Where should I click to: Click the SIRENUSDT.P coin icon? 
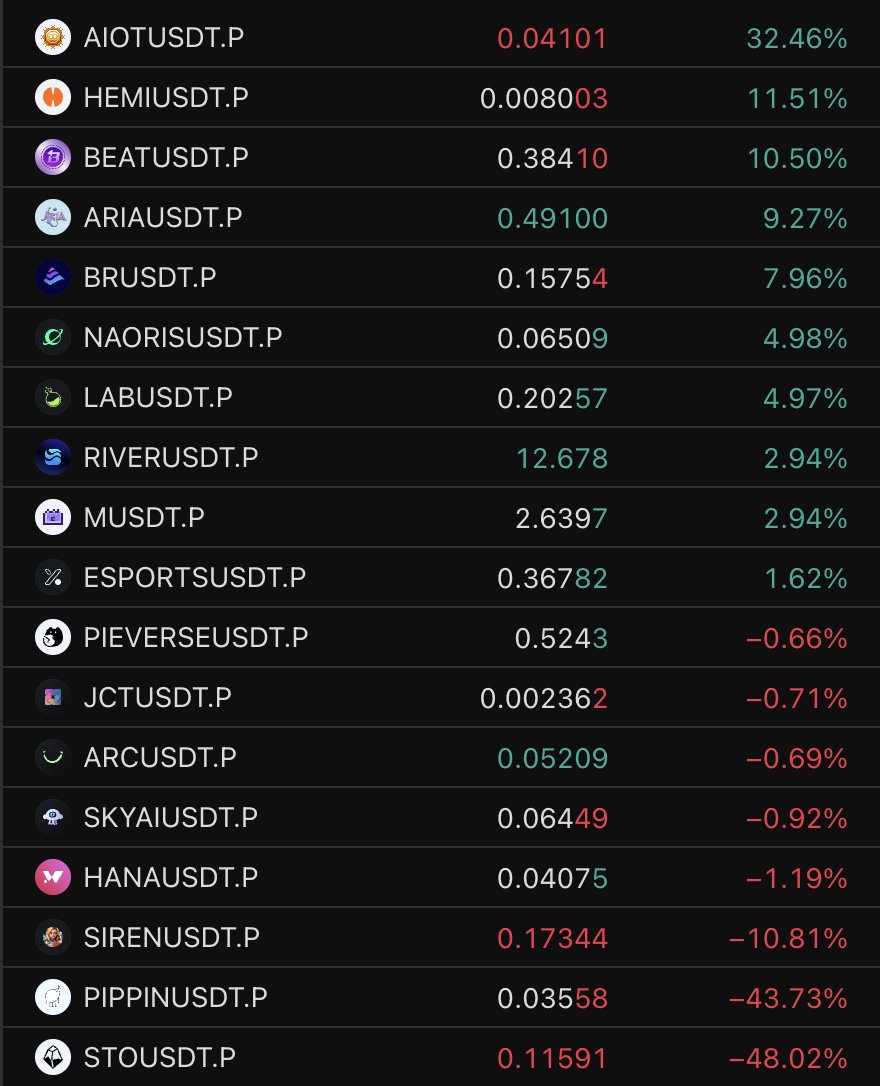52,938
